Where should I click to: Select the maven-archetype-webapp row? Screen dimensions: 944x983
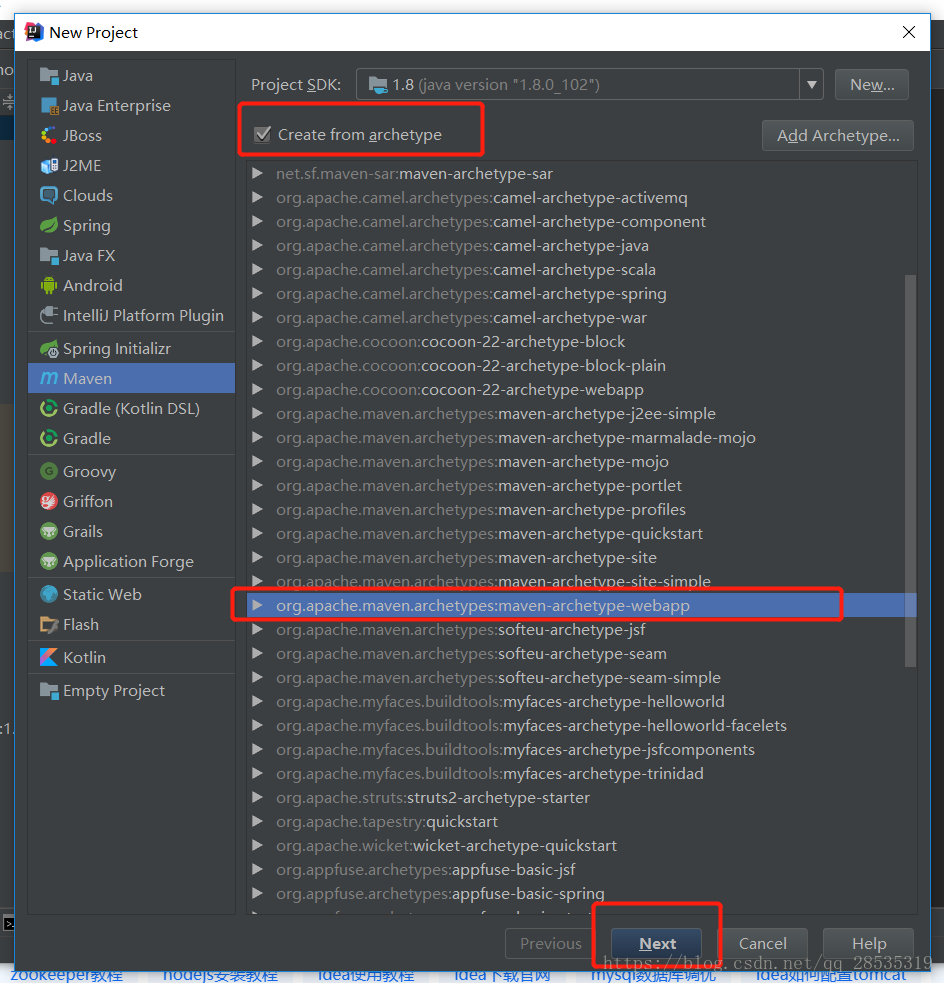582,606
